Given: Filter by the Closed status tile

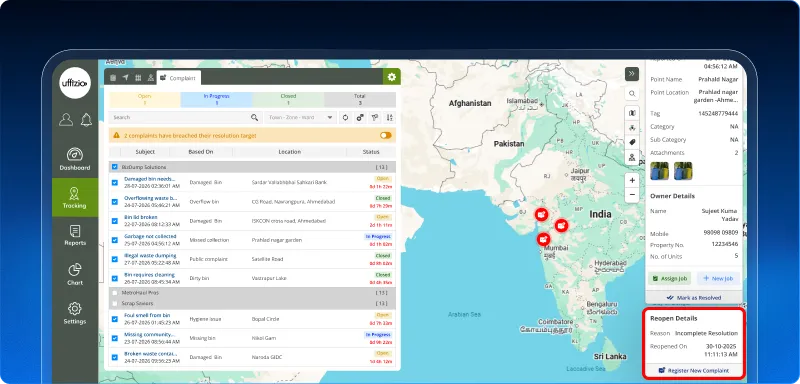Looking at the screenshot, I should pyautogui.click(x=288, y=99).
